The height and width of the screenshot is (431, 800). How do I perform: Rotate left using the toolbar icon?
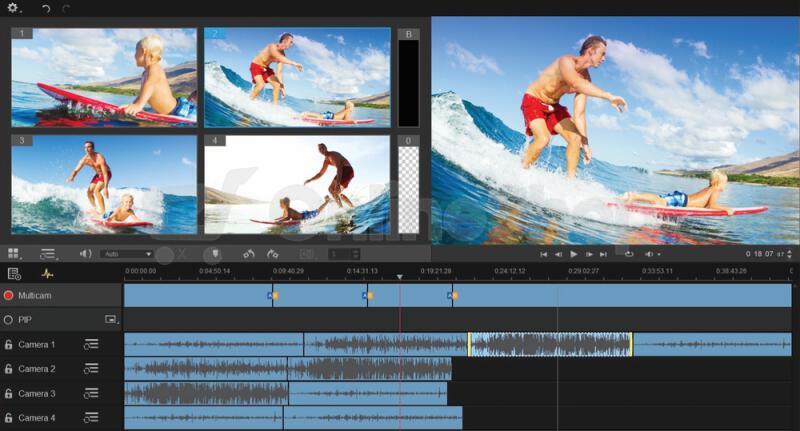pyautogui.click(x=249, y=253)
